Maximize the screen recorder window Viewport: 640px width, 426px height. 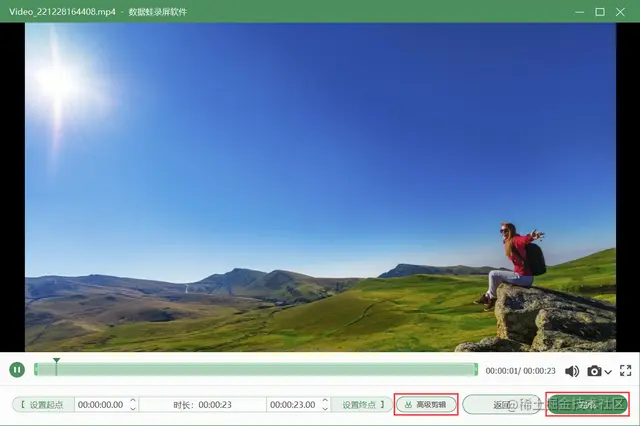(600, 12)
